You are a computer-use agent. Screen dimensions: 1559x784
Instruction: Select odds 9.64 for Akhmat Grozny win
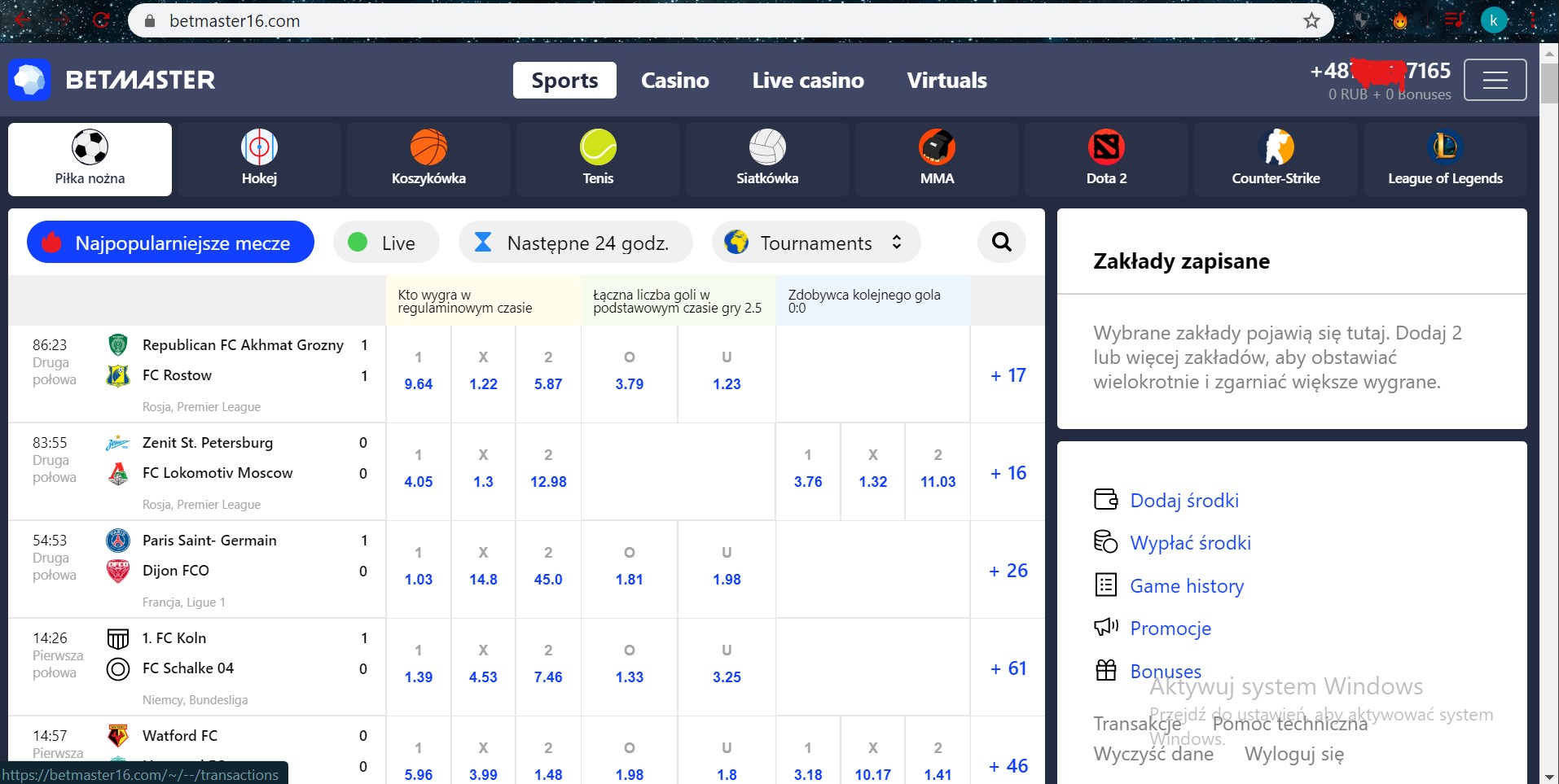tap(419, 374)
